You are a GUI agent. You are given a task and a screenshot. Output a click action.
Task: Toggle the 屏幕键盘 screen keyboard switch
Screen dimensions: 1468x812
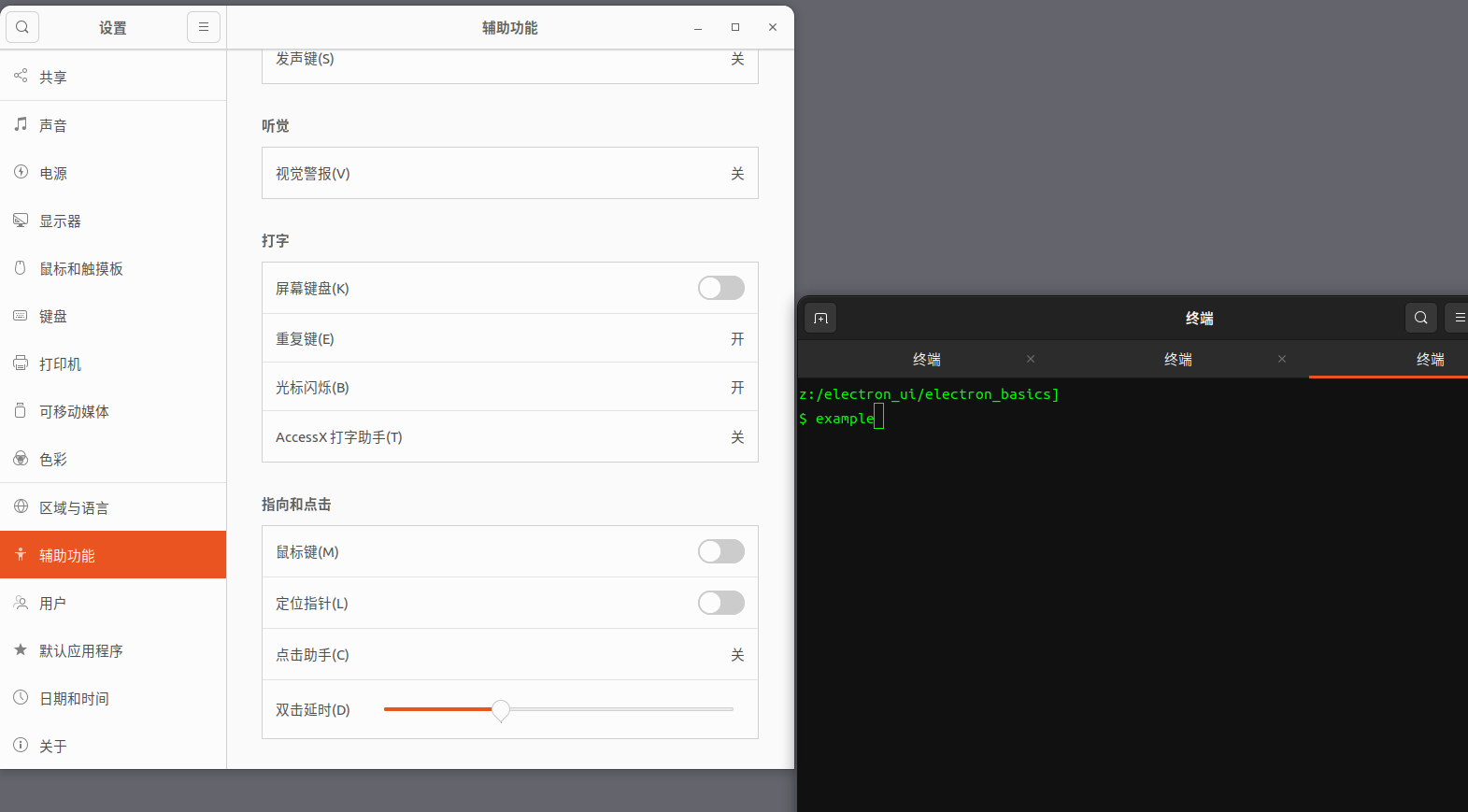tap(721, 288)
